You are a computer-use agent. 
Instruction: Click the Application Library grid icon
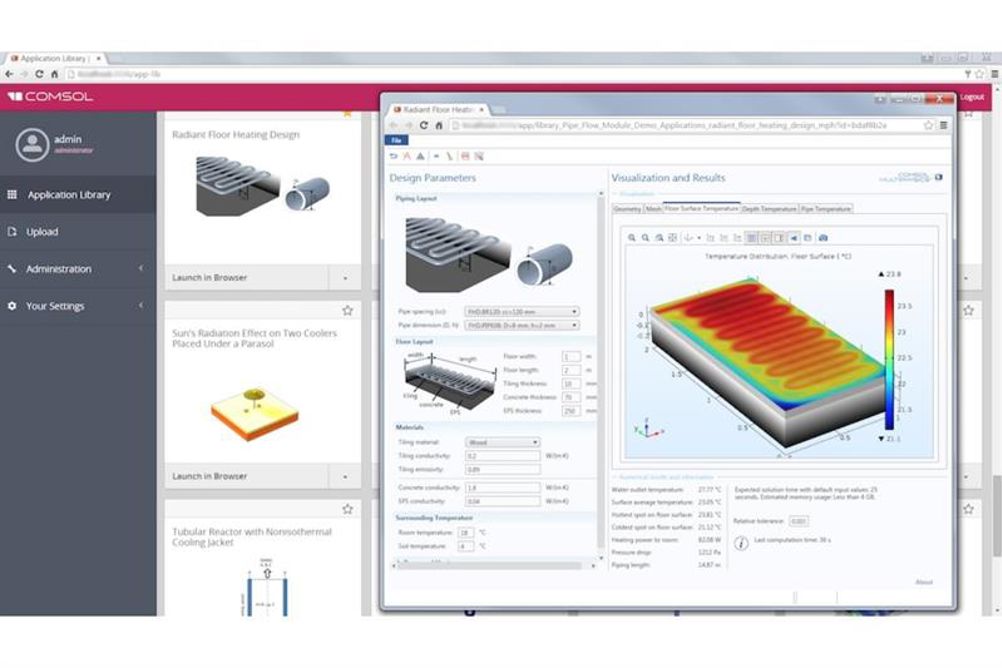(x=12, y=194)
